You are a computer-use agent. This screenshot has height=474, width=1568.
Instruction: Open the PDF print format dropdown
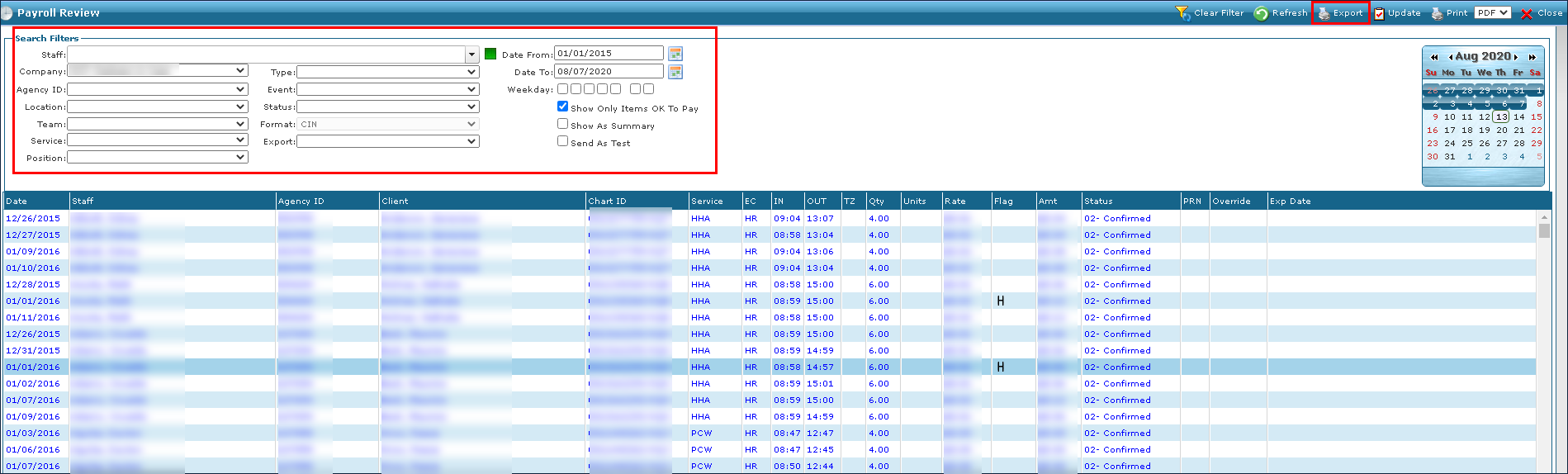1493,12
